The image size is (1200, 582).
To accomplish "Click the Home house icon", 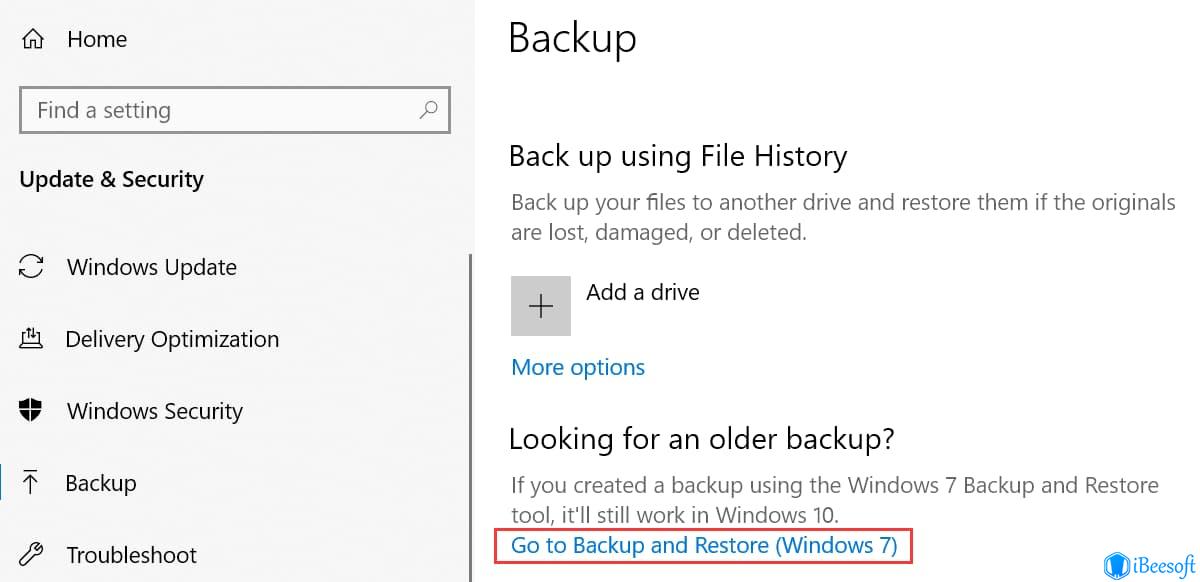I will [33, 39].
